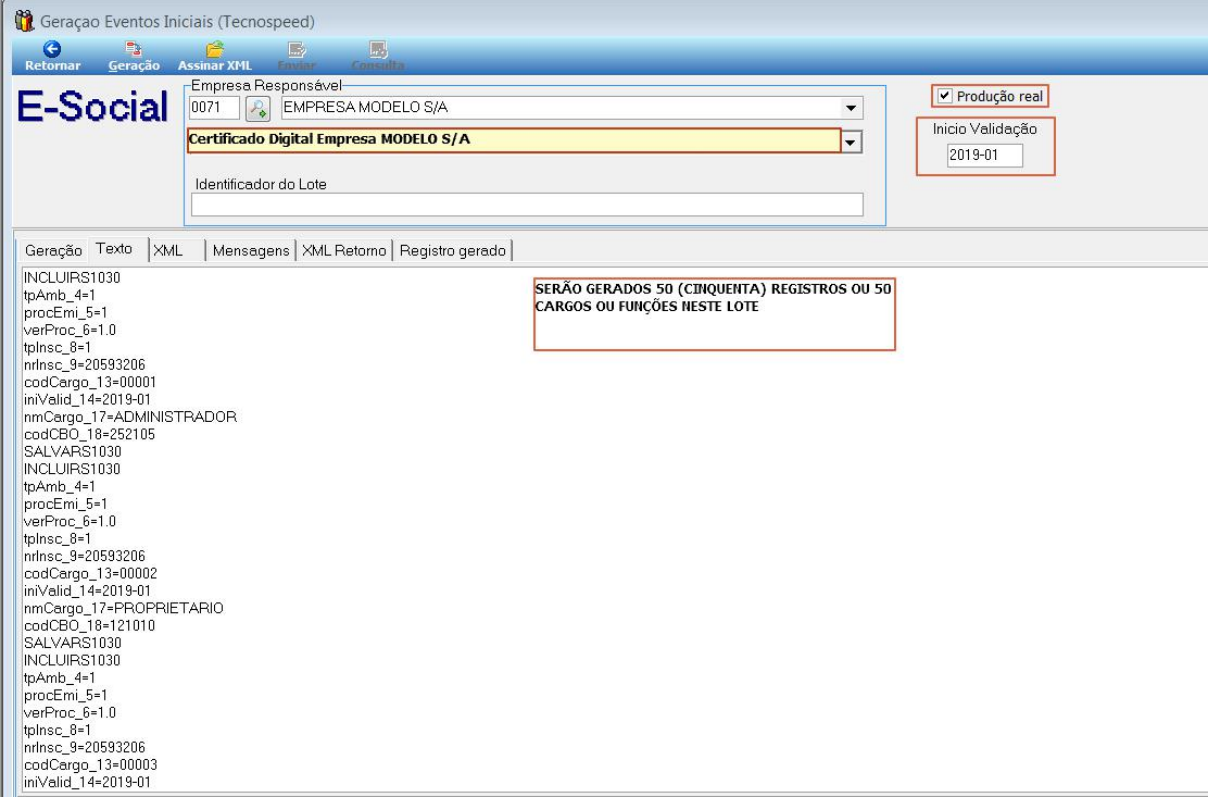Toggle the Produção real checkbox

pos(945,96)
